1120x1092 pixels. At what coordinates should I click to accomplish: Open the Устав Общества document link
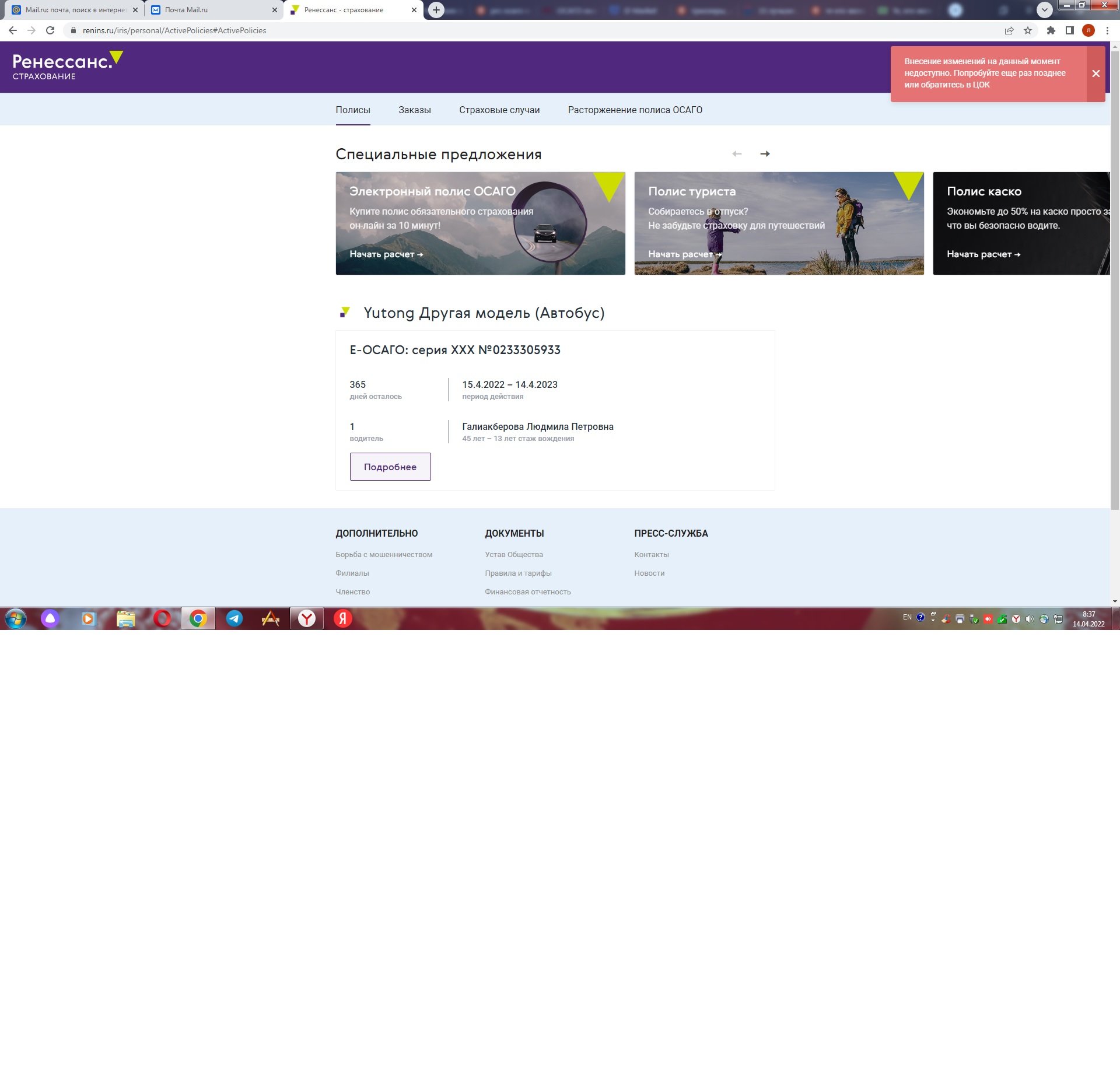coord(514,555)
